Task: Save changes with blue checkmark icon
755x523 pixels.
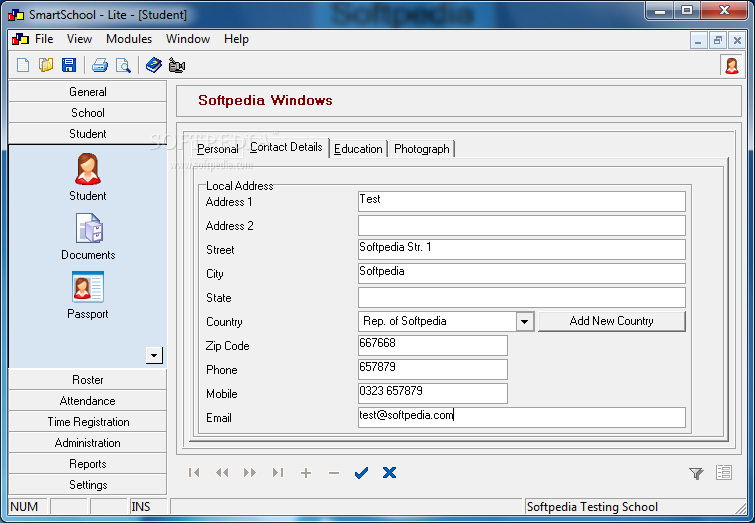Action: 361,473
